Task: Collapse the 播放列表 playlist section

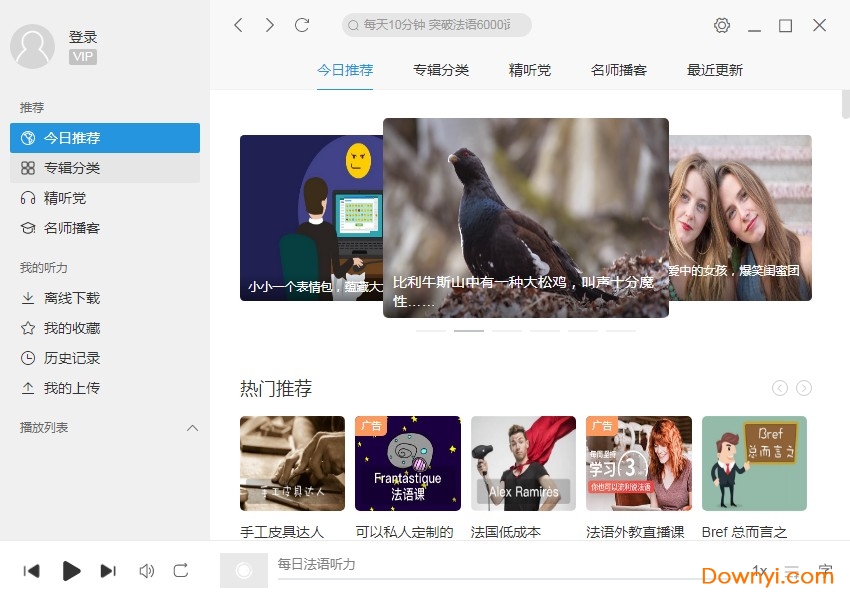Action: coord(193,428)
